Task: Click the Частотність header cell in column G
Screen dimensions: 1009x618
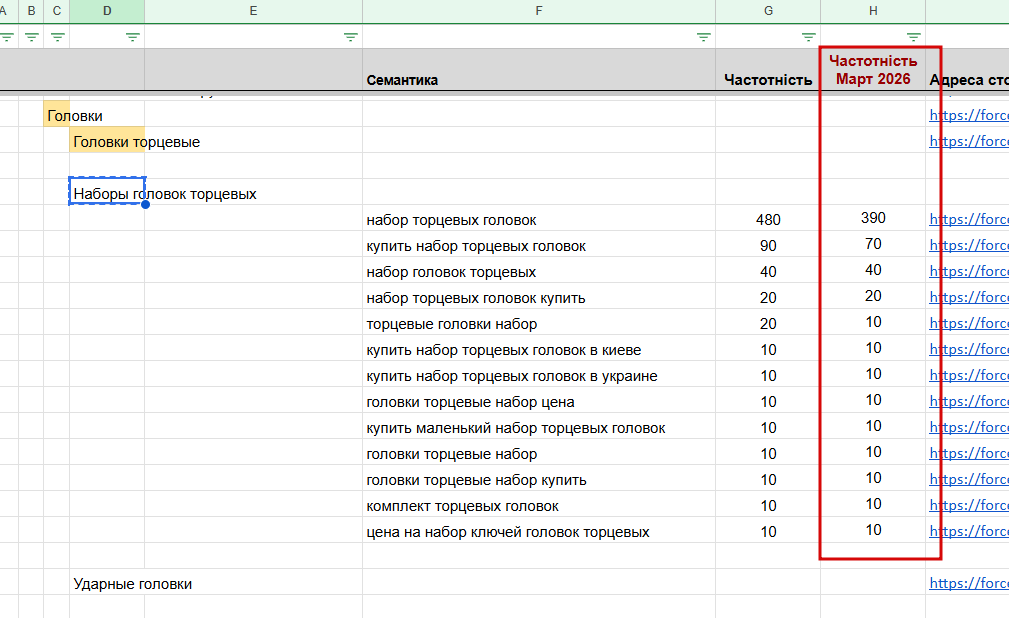Action: point(768,70)
